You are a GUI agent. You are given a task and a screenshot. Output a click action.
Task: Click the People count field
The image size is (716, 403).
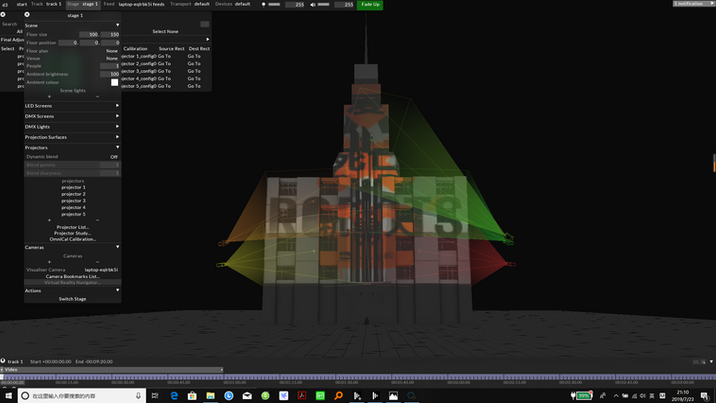pos(110,66)
